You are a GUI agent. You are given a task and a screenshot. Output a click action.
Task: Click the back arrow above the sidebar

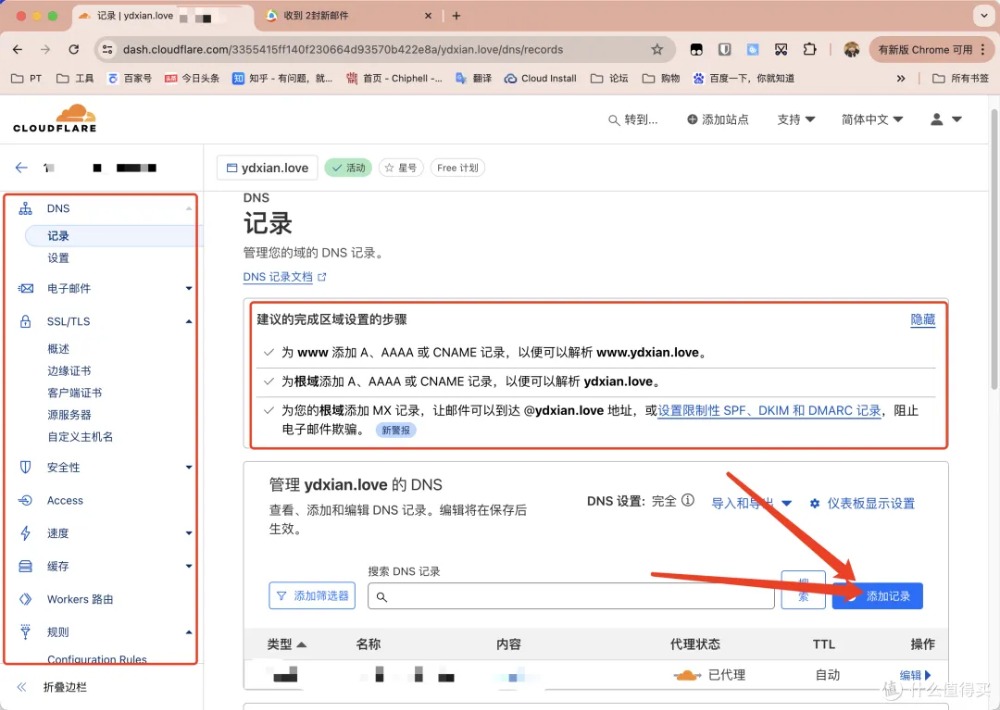click(x=22, y=168)
